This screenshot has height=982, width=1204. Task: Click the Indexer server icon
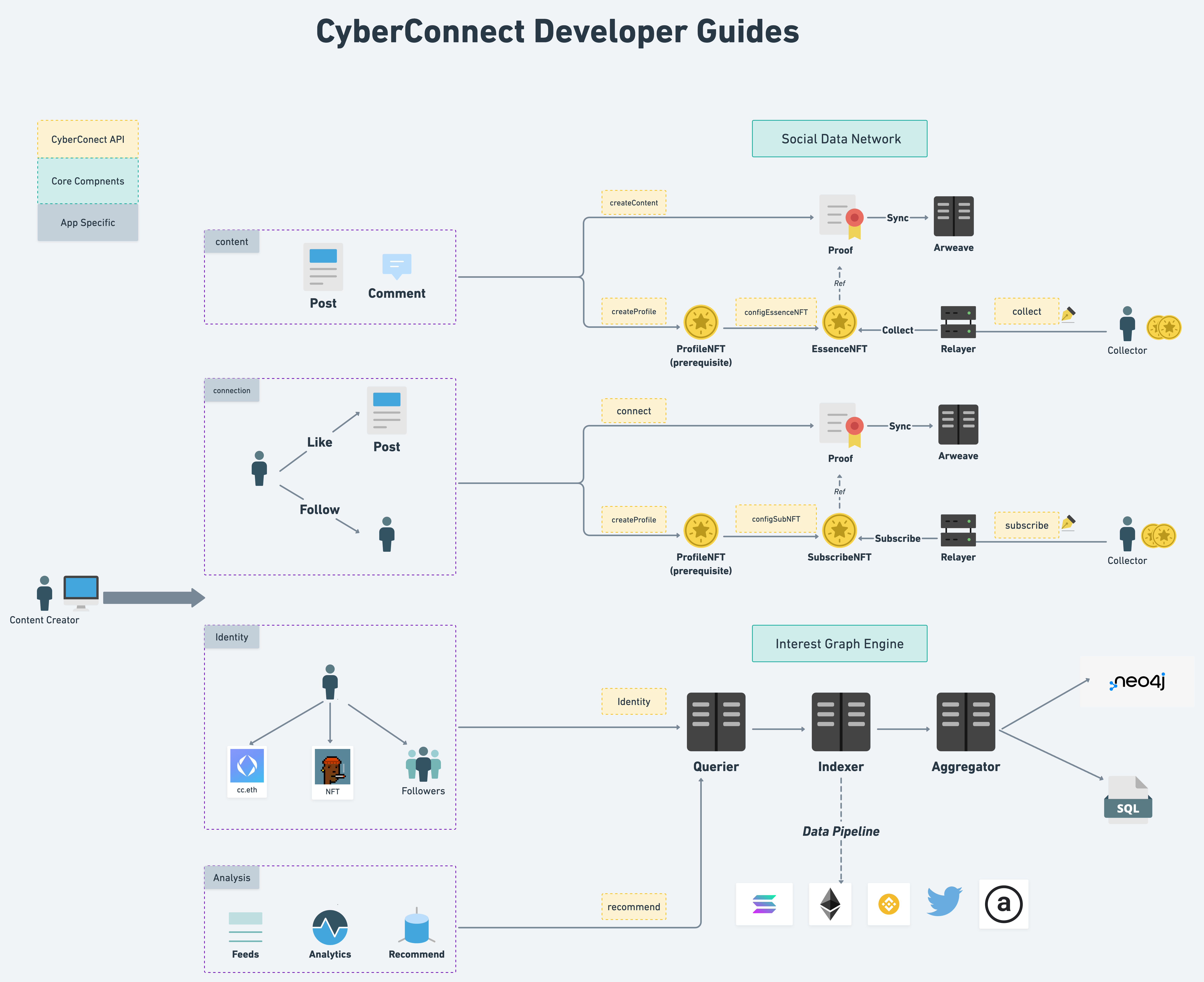coord(841,722)
